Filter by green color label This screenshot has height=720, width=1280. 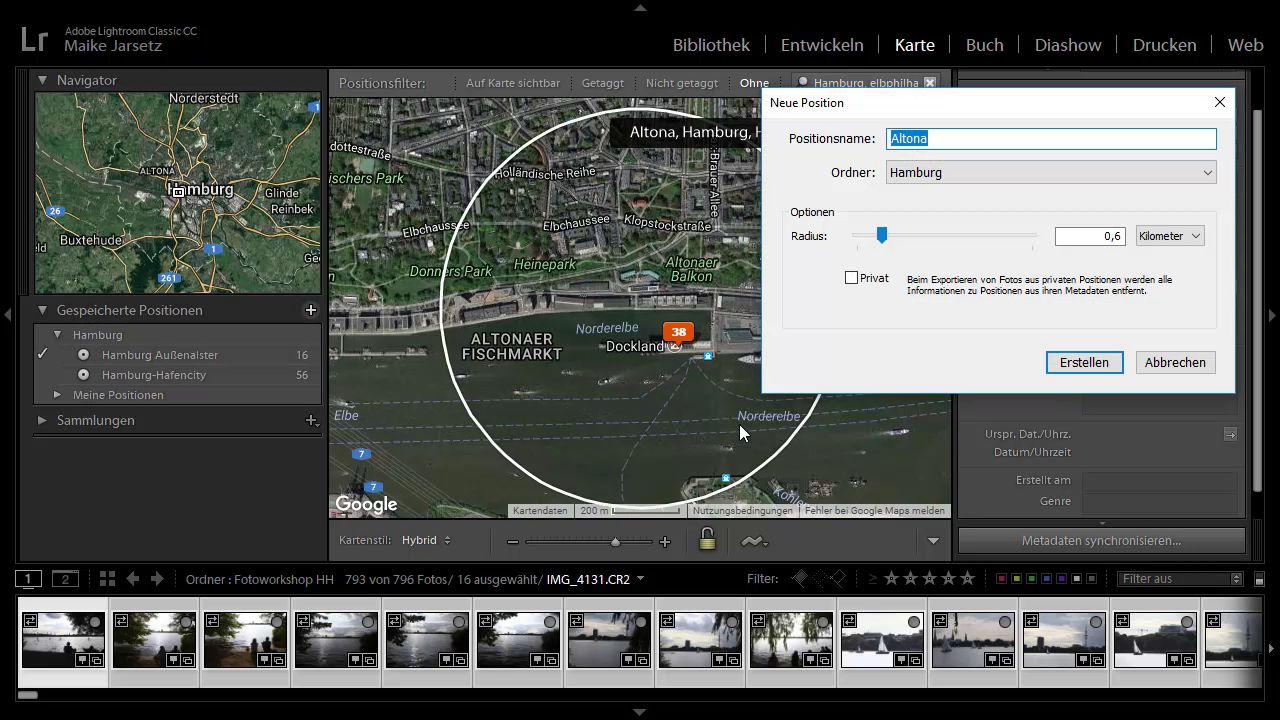[x=1031, y=579]
